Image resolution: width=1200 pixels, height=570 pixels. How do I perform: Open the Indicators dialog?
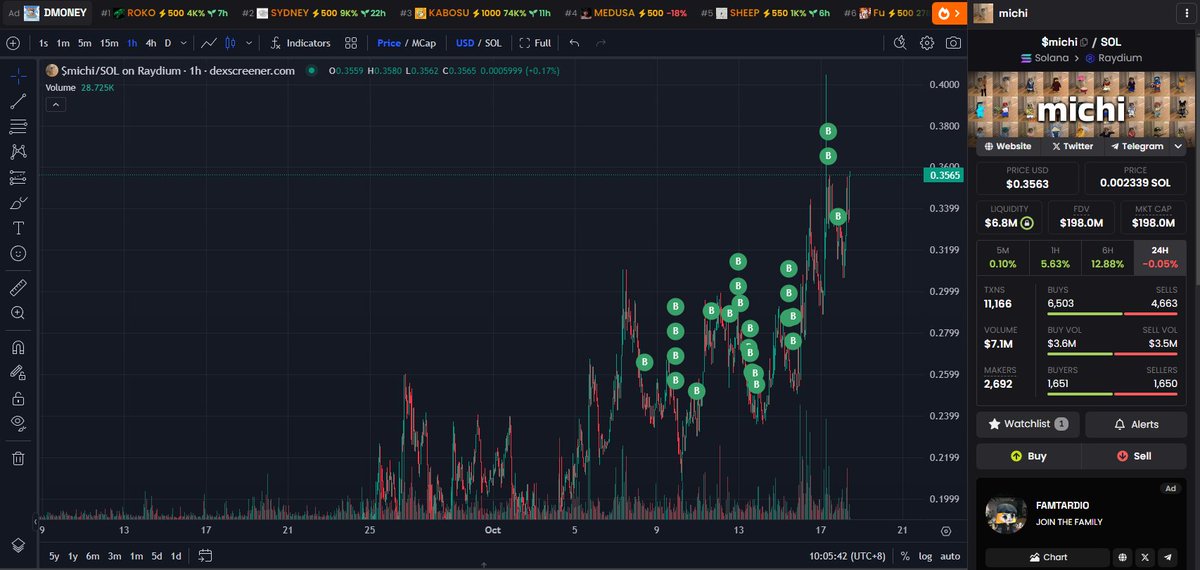coord(300,43)
